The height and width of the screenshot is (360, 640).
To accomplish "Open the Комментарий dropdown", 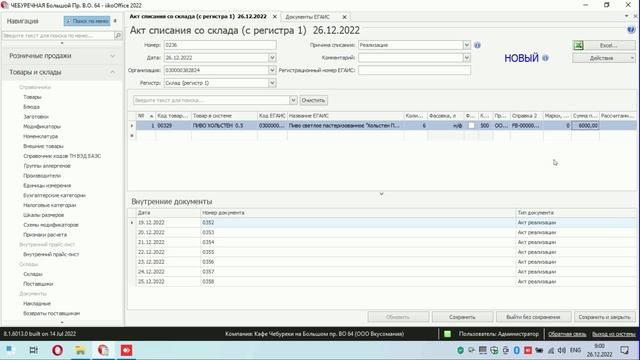I will tap(467, 58).
